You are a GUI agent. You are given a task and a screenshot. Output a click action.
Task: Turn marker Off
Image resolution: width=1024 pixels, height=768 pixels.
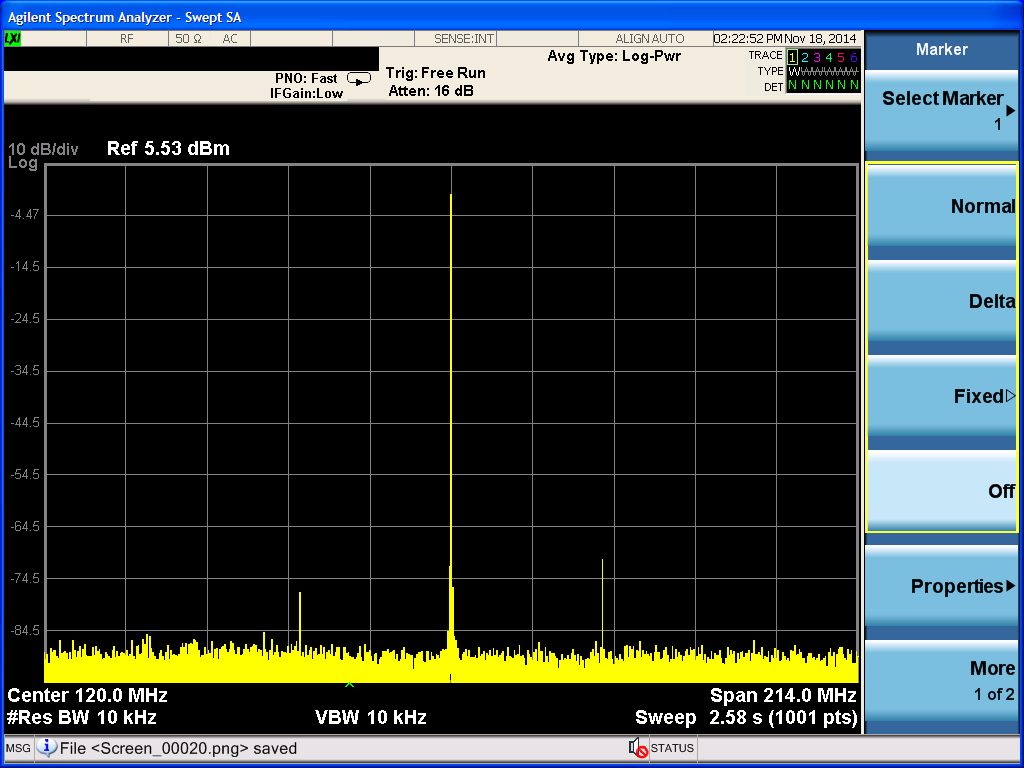click(942, 491)
